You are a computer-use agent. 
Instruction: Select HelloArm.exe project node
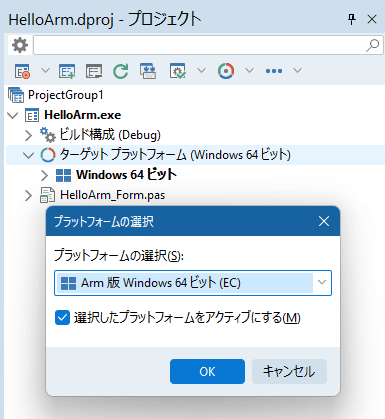83,115
